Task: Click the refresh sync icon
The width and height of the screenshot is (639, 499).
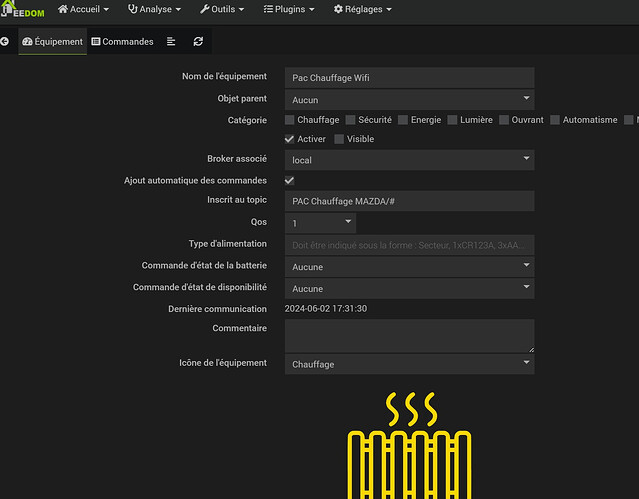Action: point(198,41)
